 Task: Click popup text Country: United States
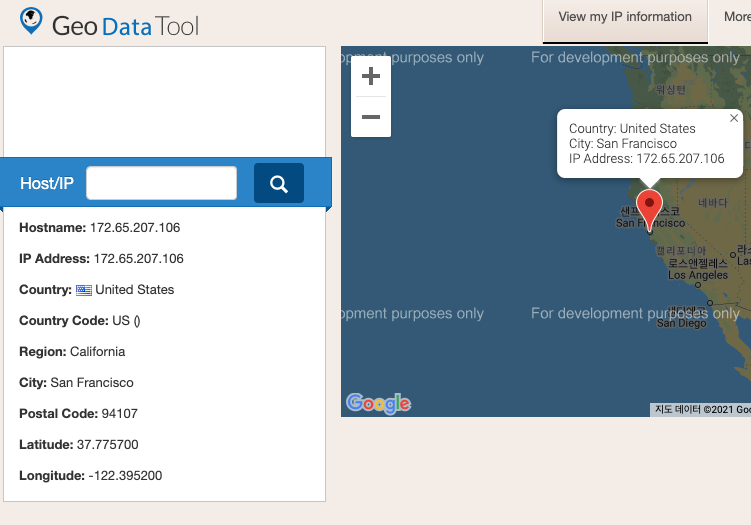pos(632,128)
